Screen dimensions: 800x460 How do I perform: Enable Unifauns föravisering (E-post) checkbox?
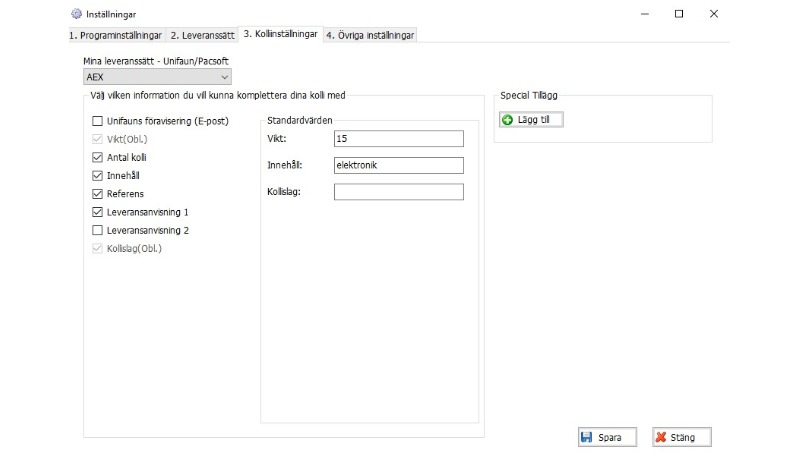[97, 121]
